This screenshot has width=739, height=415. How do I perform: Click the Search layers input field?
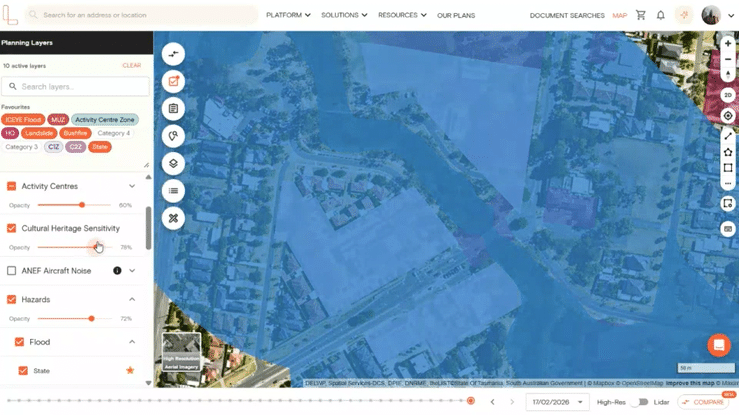pos(75,87)
